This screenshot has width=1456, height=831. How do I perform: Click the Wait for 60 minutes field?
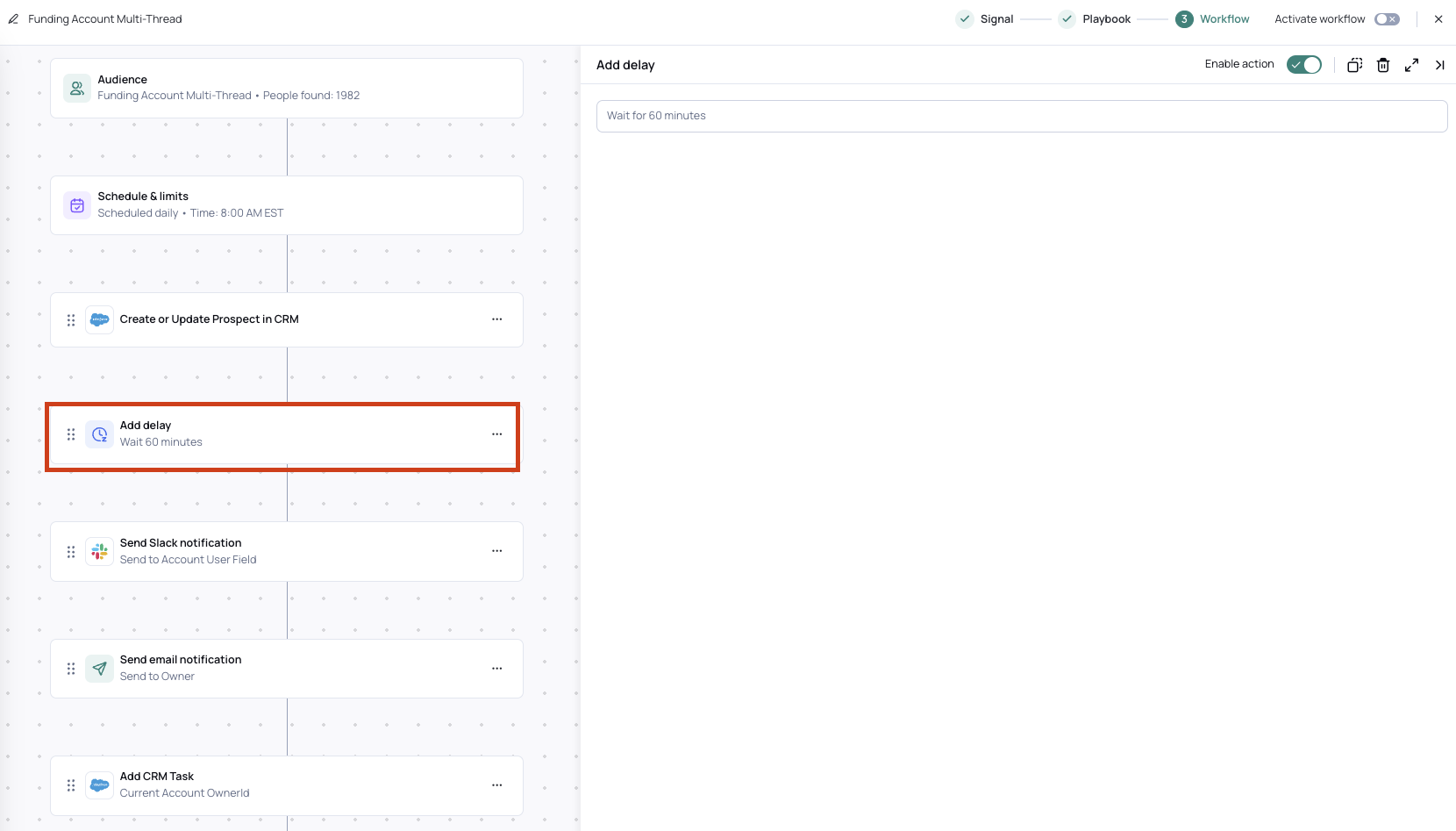[1022, 116]
